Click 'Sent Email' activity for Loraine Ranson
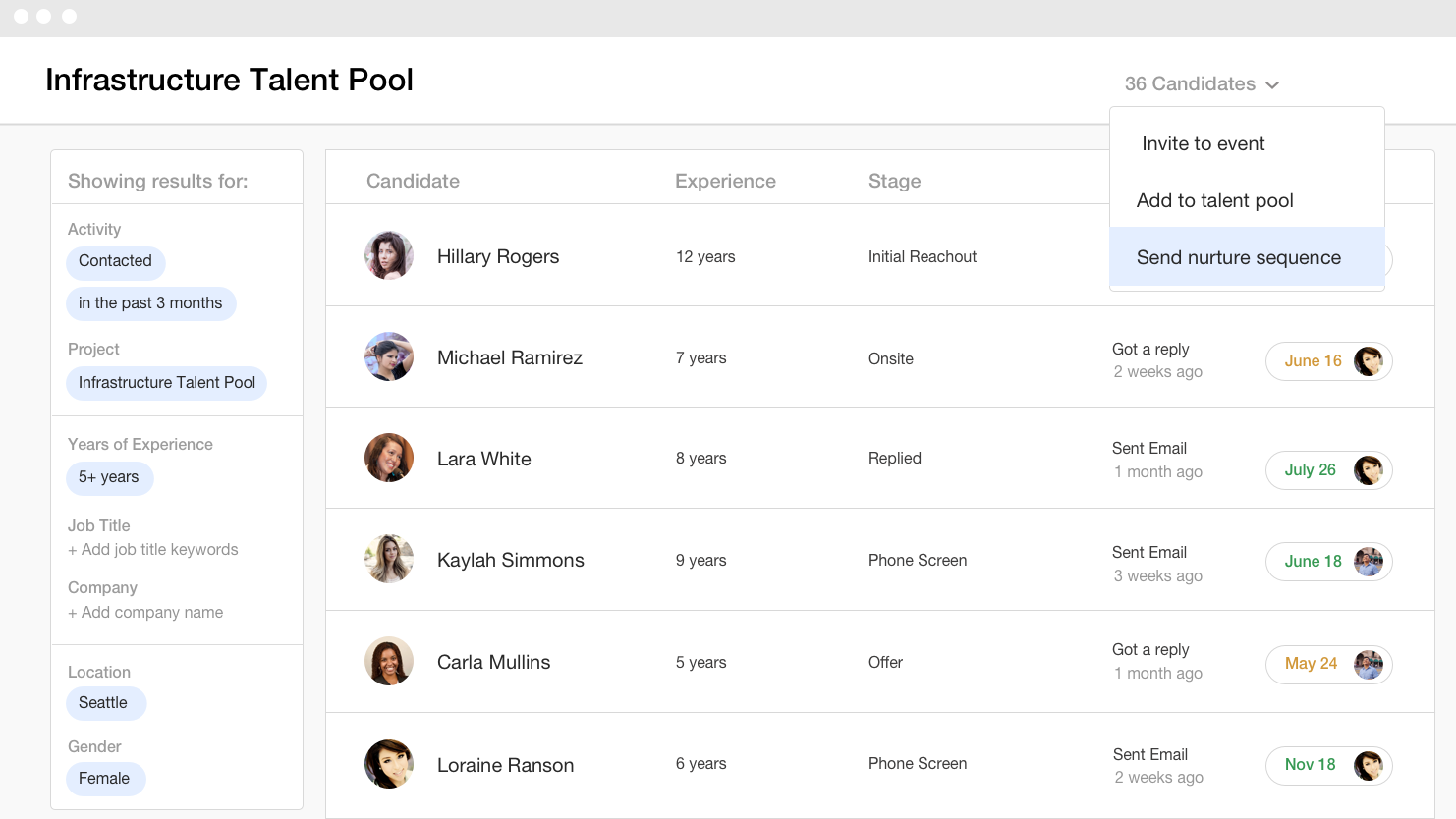 (1150, 754)
